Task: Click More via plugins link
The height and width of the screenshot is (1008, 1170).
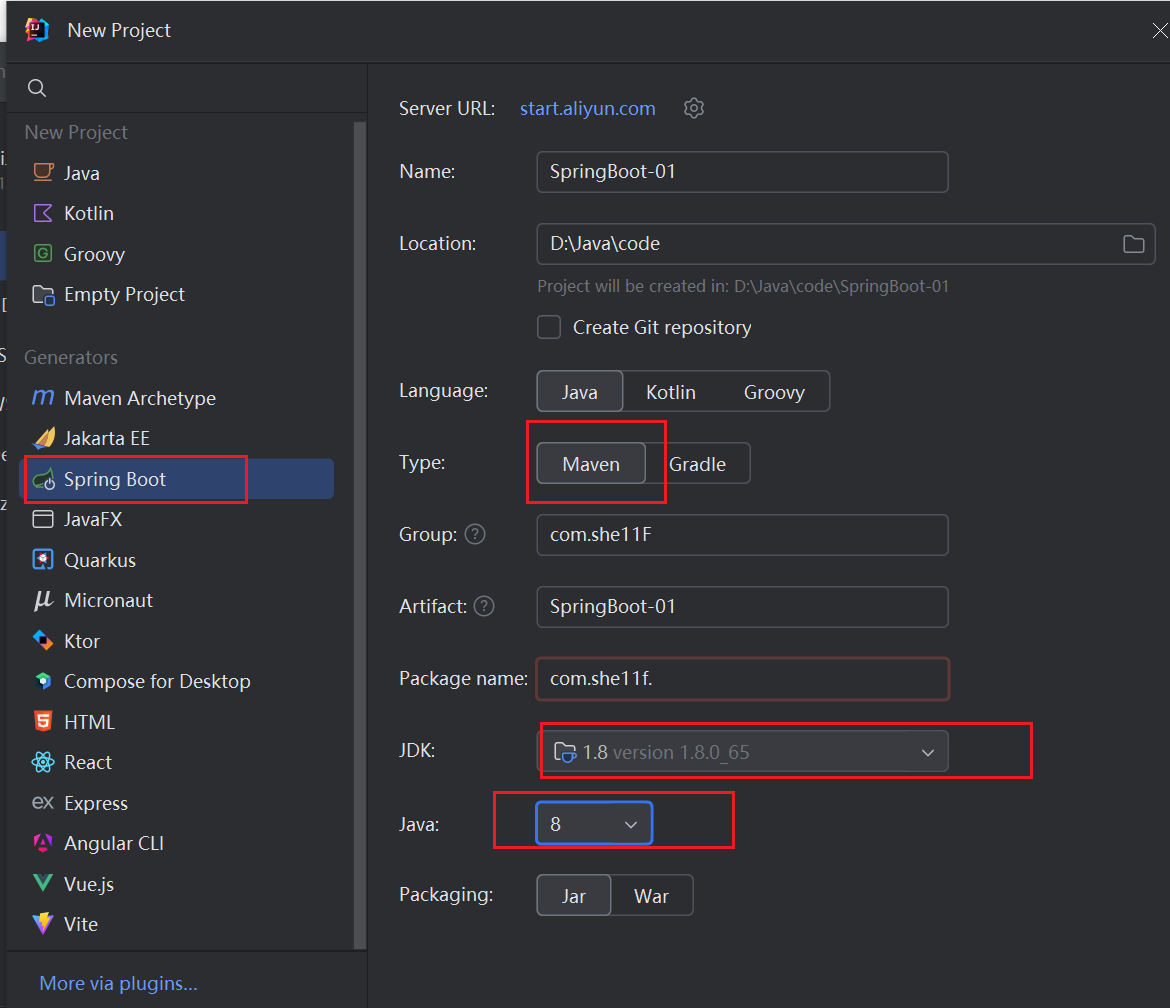Action: tap(118, 983)
